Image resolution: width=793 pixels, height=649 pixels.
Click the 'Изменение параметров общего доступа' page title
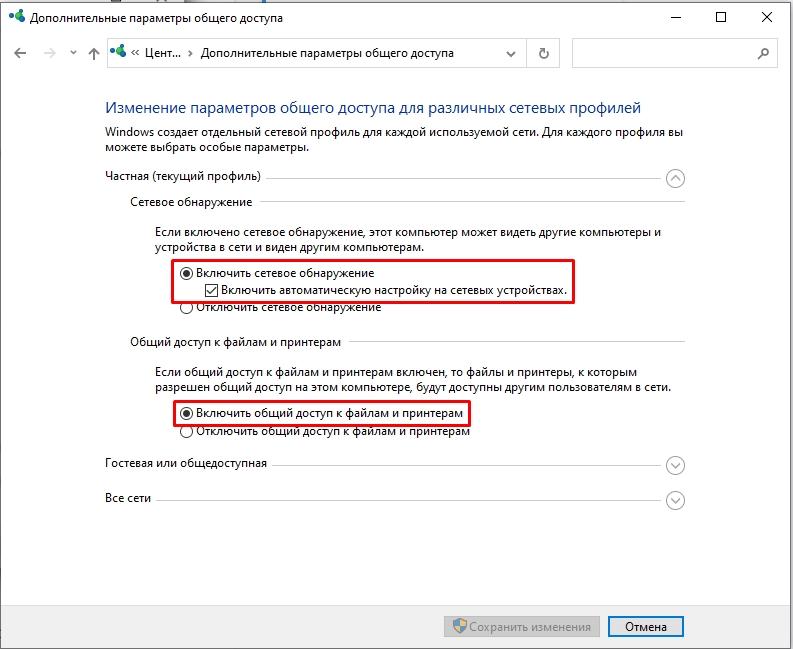coord(373,108)
